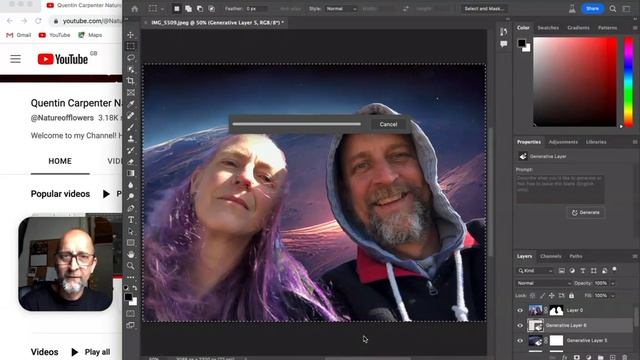Toggle layer filtering switch on

pos(614,270)
